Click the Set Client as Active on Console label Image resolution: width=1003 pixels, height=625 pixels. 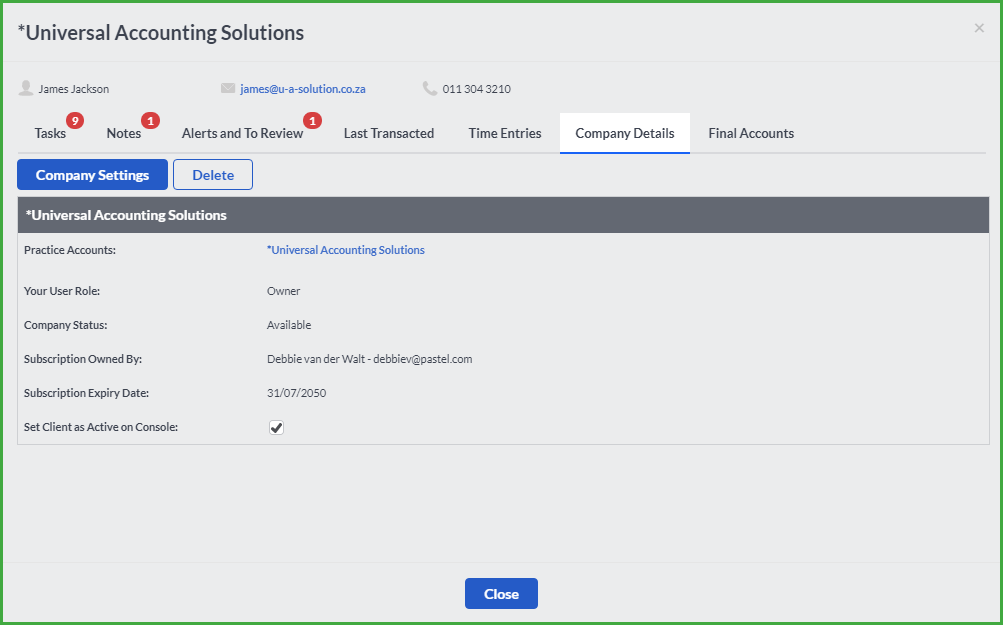pos(100,427)
